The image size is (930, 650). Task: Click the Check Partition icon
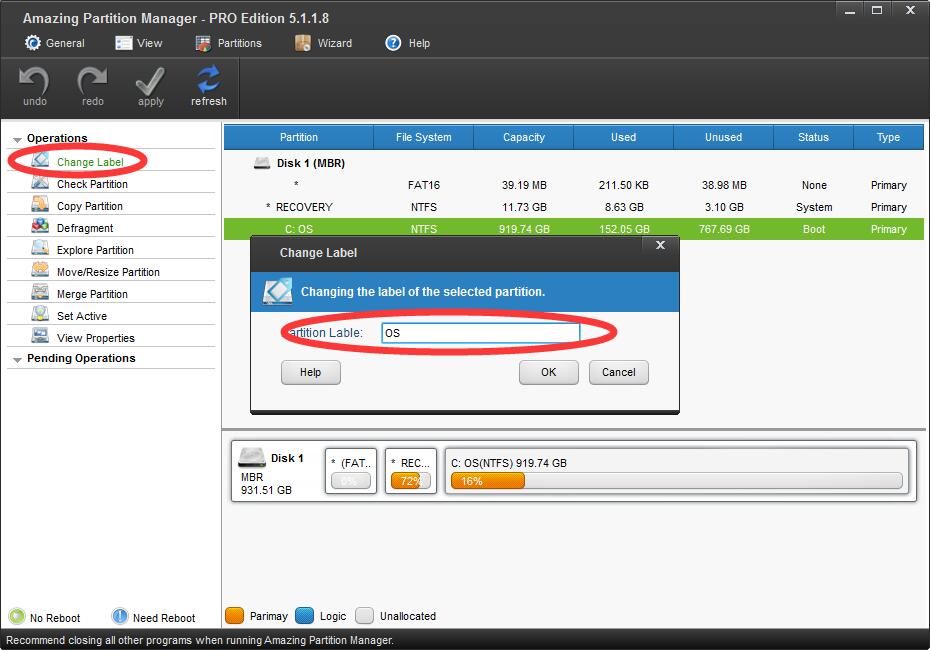[x=40, y=182]
